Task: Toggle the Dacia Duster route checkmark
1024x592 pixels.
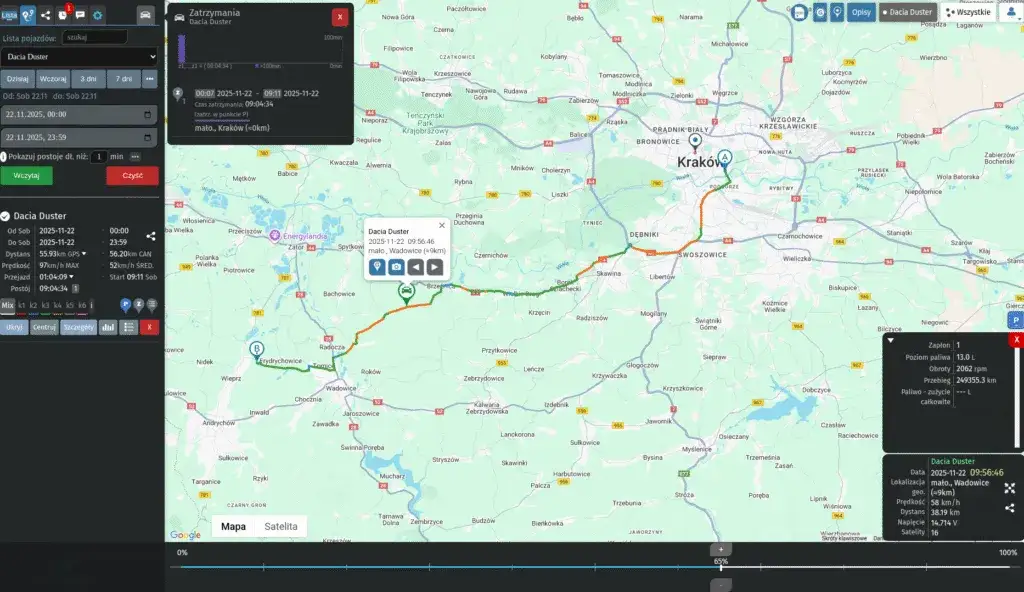Action: (x=5, y=216)
